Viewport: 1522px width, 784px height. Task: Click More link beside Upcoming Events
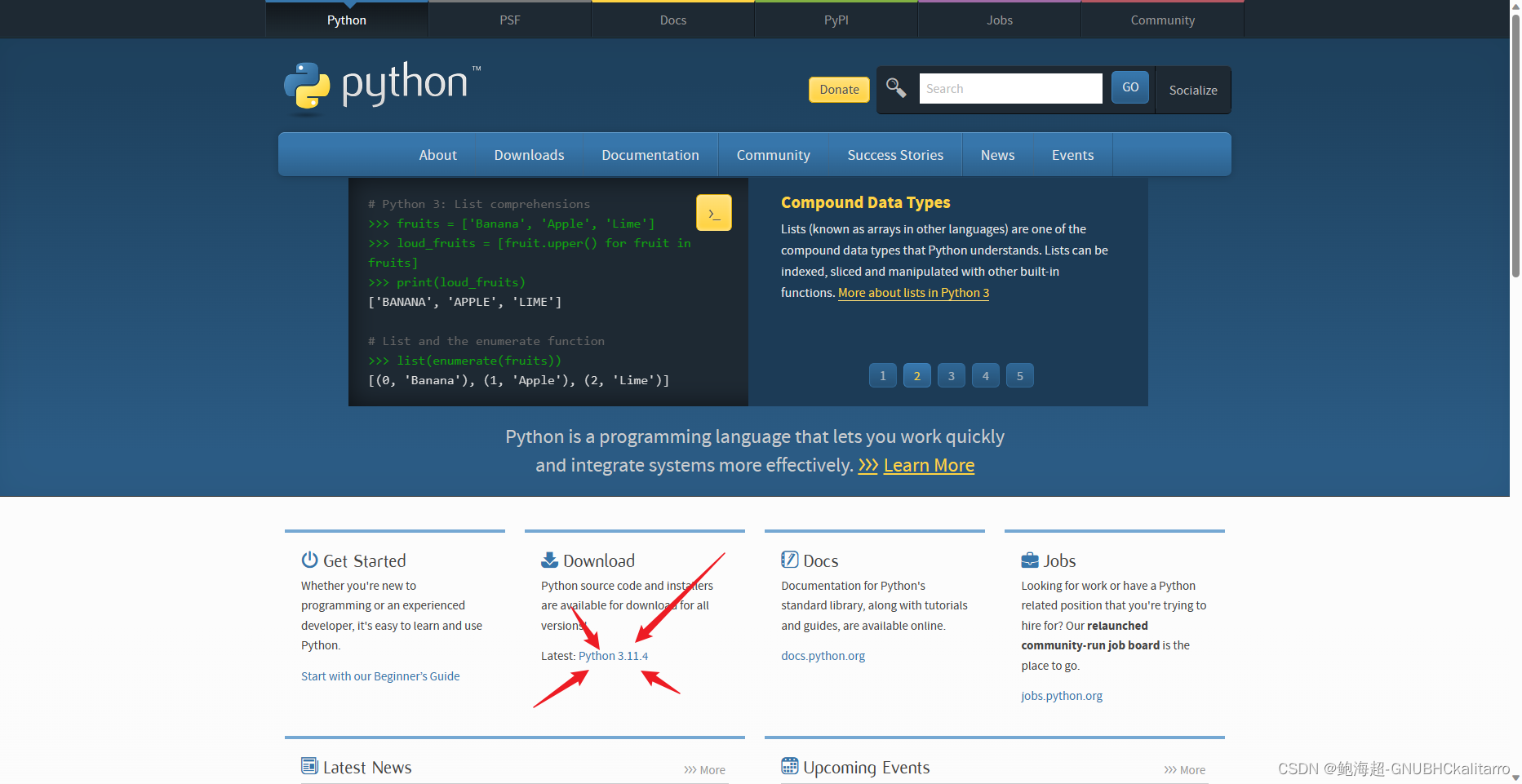(1184, 770)
